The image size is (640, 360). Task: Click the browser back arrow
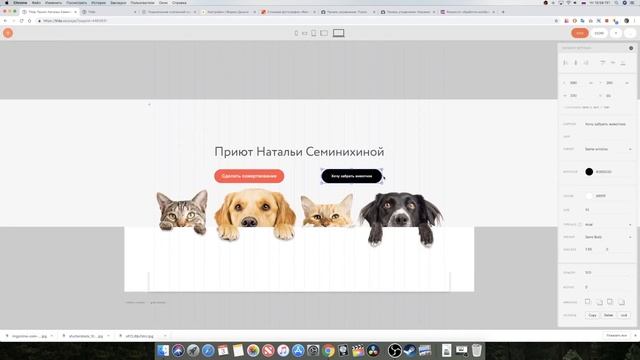(x=5, y=20)
